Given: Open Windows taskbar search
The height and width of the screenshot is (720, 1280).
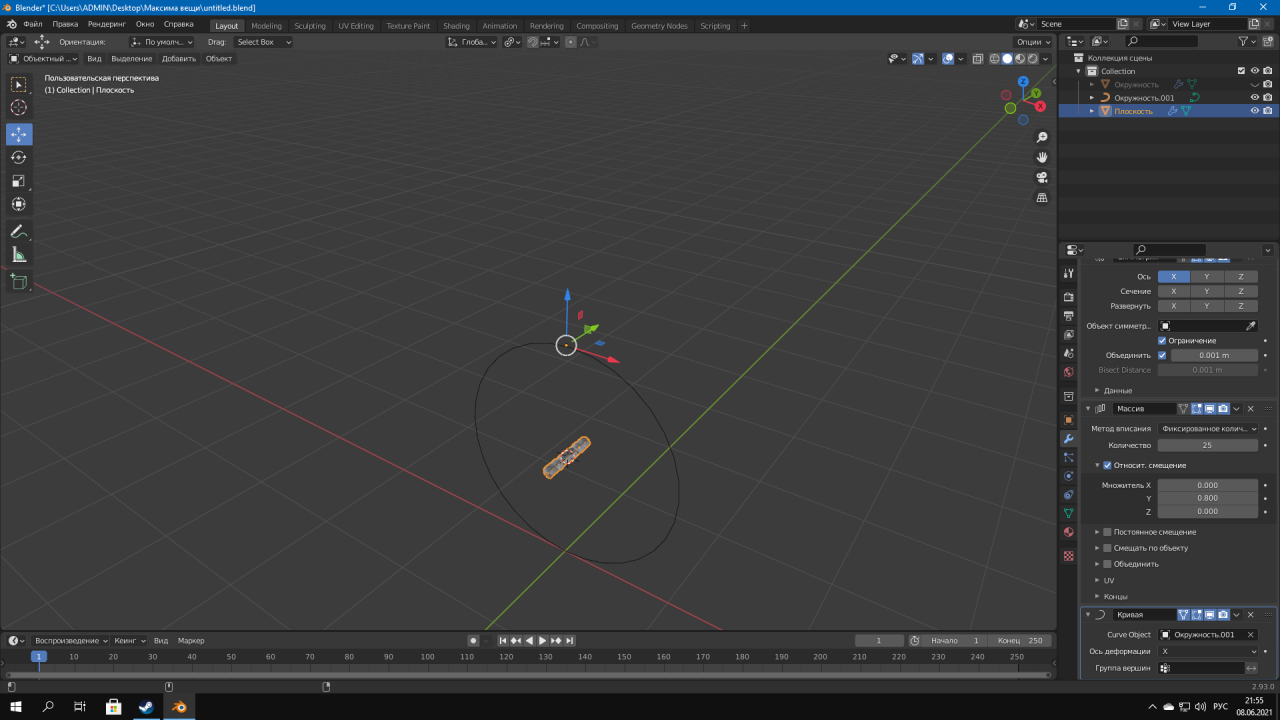Looking at the screenshot, I should (x=48, y=706).
